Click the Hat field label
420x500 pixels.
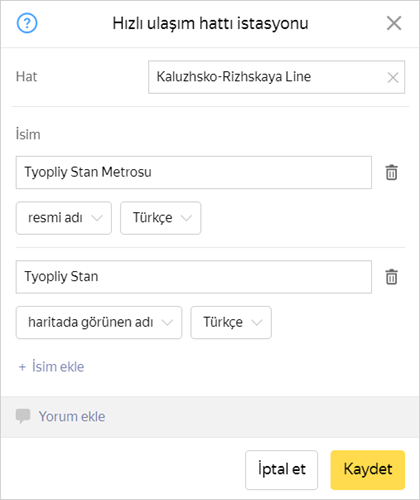[26, 77]
